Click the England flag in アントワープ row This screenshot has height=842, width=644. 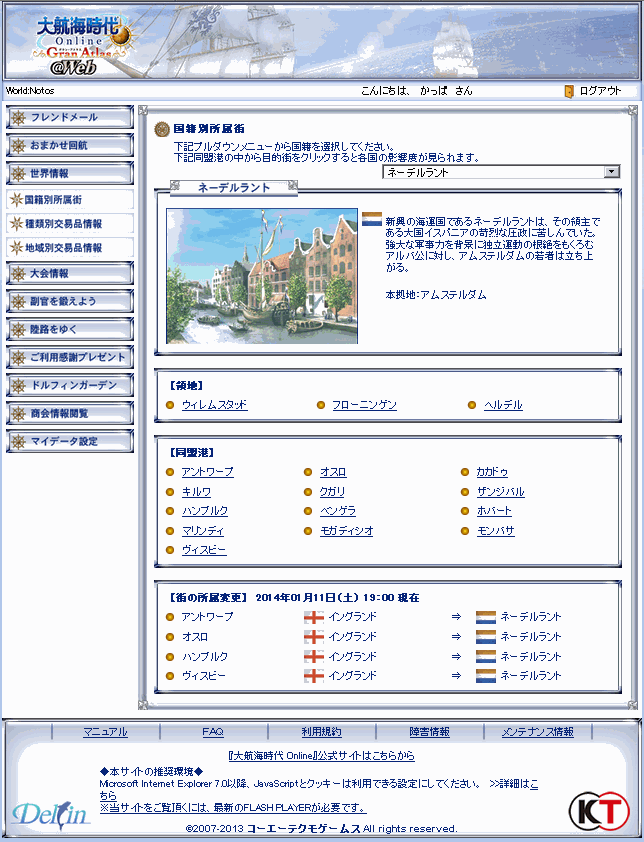pyautogui.click(x=314, y=617)
